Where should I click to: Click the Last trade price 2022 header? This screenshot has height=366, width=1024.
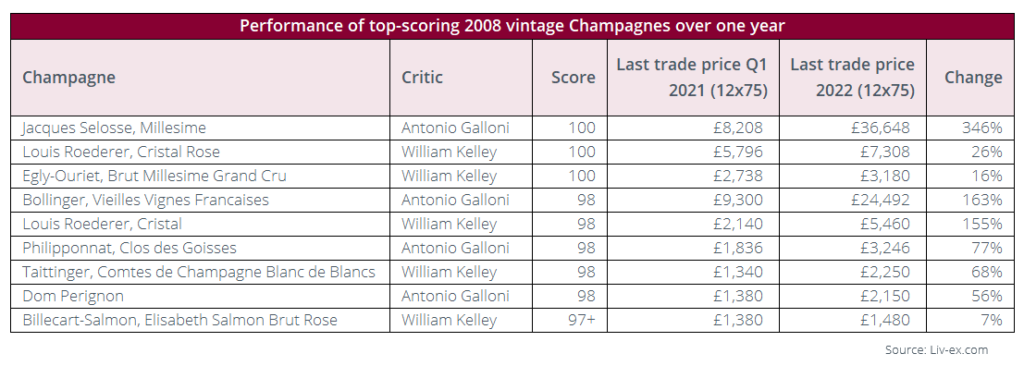pos(852,78)
